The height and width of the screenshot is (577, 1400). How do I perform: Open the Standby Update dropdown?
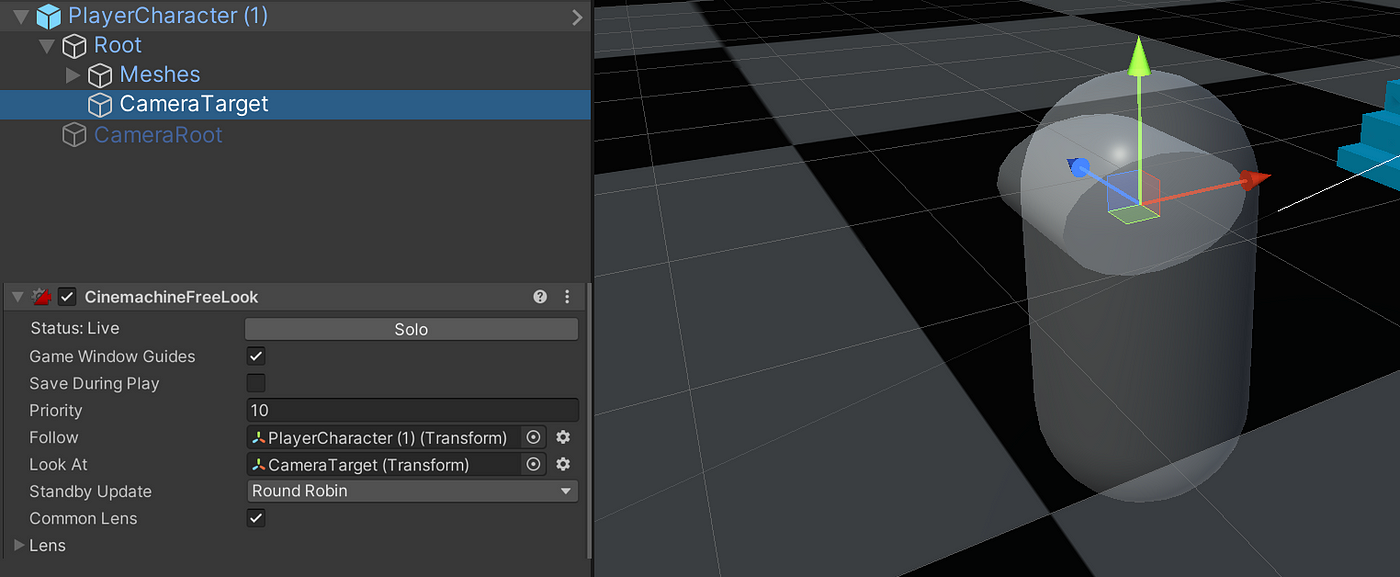pos(412,491)
